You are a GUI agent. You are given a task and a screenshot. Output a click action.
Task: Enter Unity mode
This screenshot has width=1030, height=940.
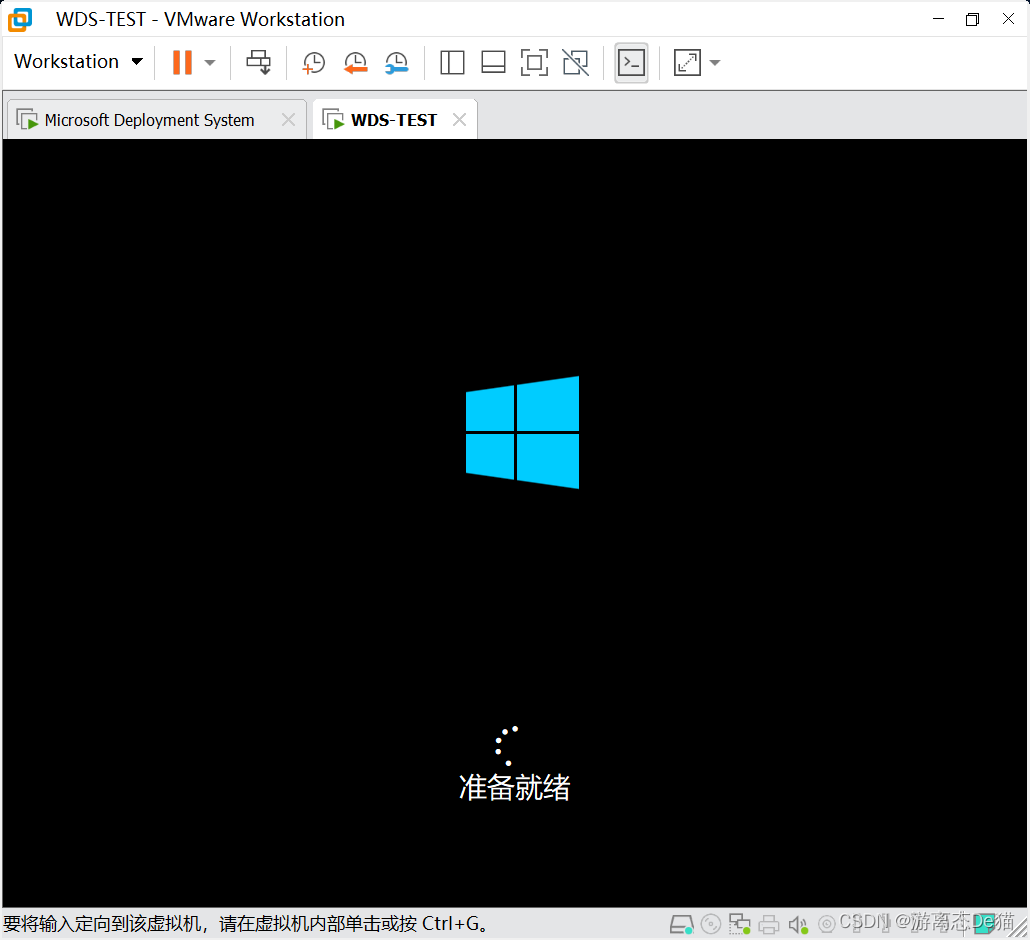[x=575, y=62]
